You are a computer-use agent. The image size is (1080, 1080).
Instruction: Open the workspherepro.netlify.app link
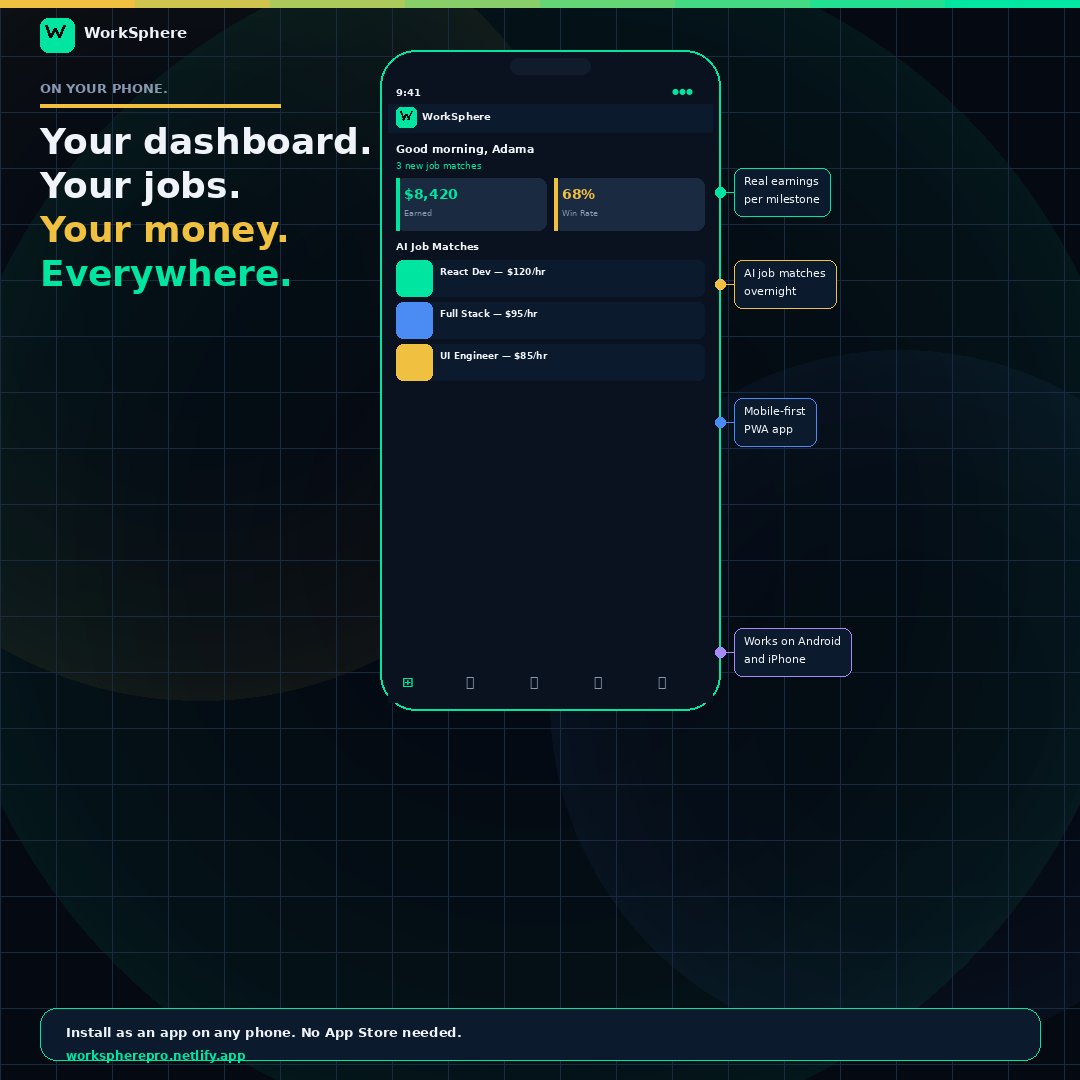pyautogui.click(x=156, y=1055)
